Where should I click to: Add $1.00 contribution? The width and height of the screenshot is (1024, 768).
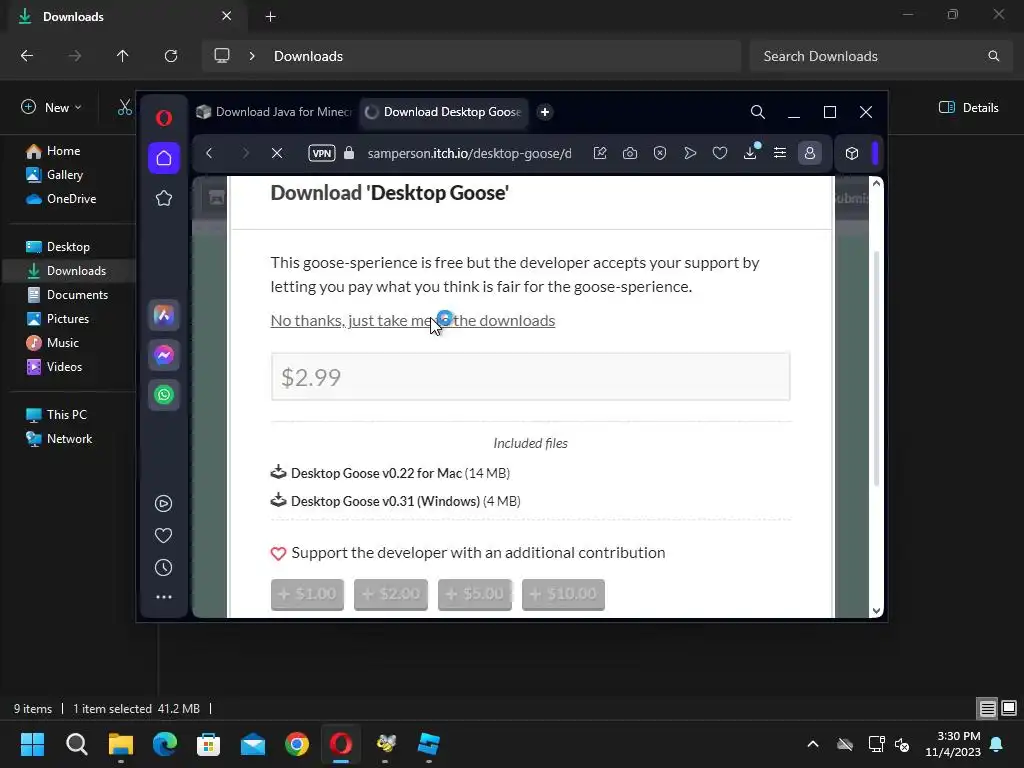coord(307,594)
